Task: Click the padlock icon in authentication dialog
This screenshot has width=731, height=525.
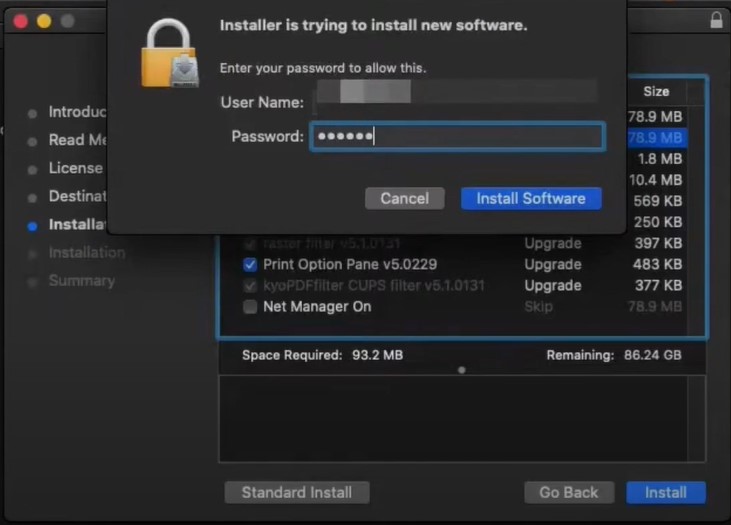Action: [171, 53]
